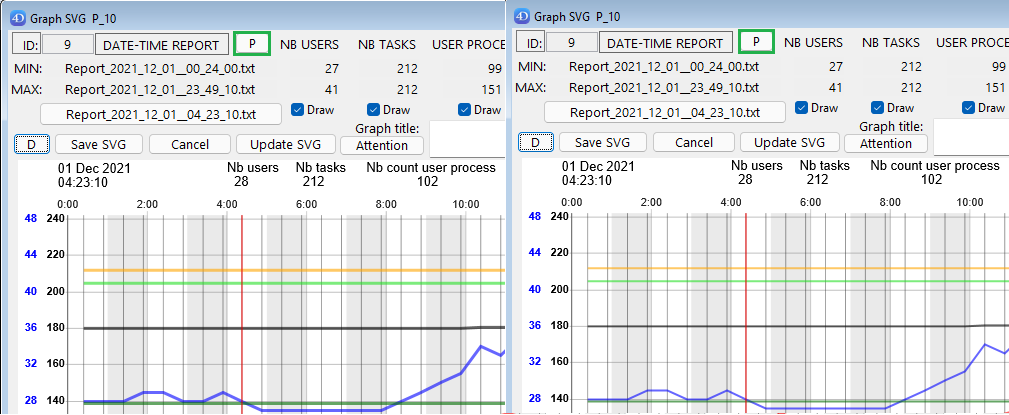Click the D button in left window
The image size is (1009, 415).
coord(31,144)
